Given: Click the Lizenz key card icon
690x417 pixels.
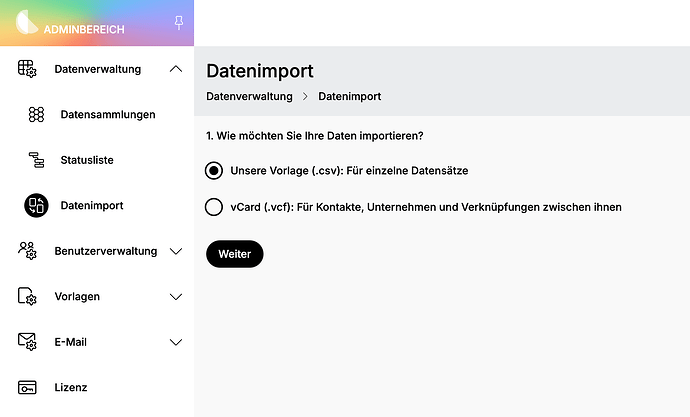Looking at the screenshot, I should click(x=27, y=388).
